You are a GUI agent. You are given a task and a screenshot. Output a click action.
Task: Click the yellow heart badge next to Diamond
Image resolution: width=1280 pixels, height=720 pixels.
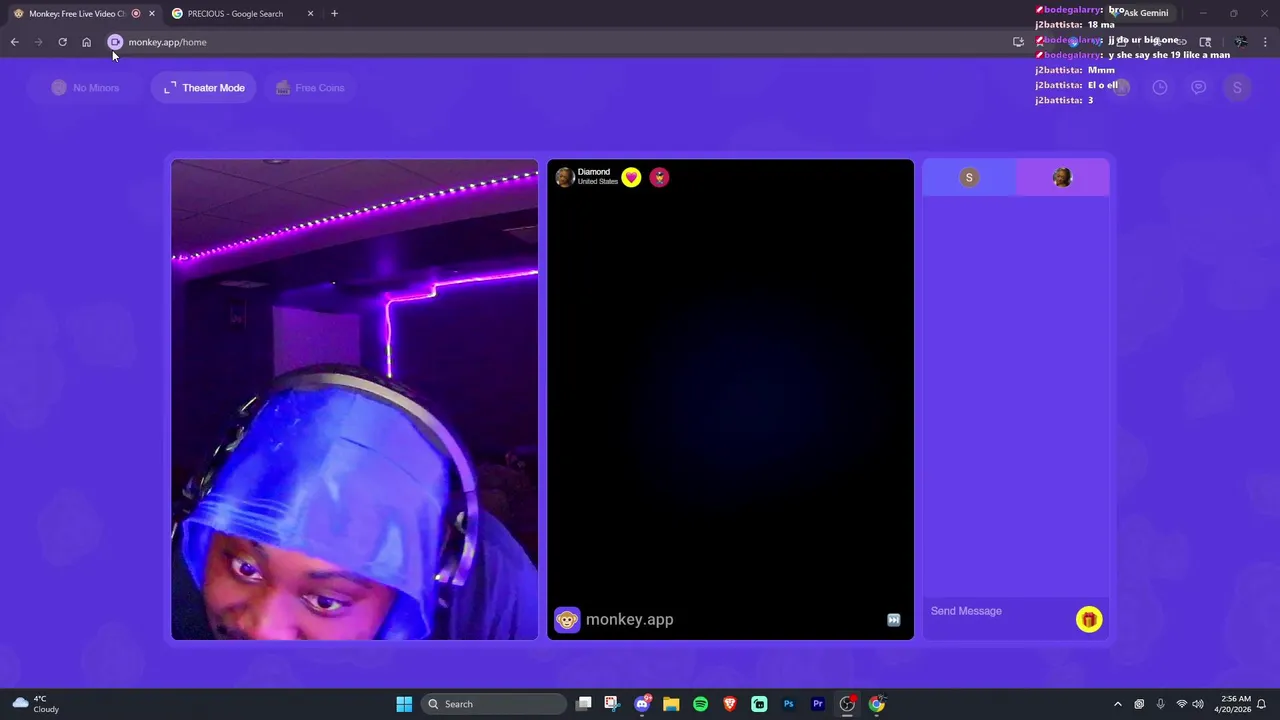631,177
